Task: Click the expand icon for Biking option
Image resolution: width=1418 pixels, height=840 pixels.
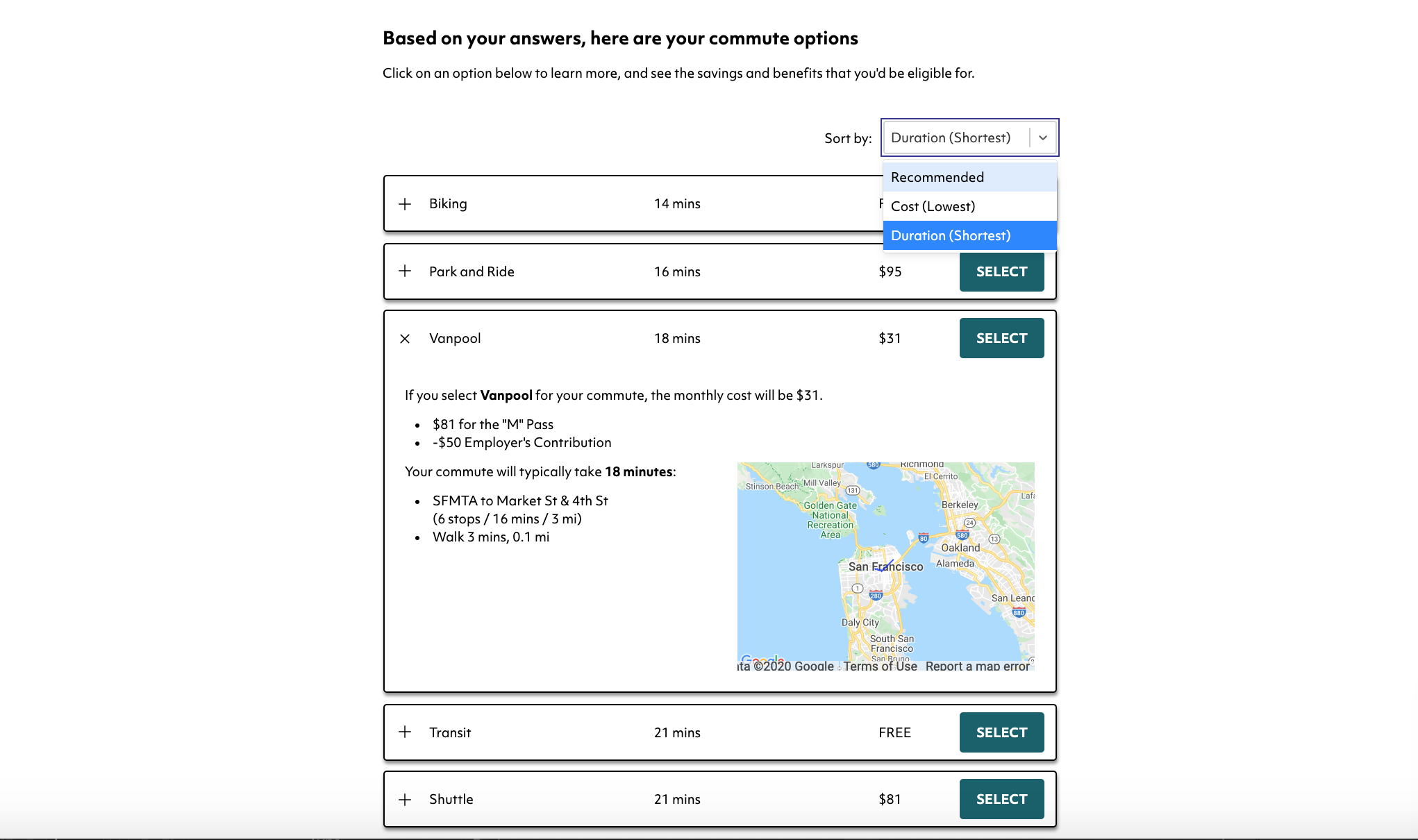Action: pyautogui.click(x=405, y=203)
